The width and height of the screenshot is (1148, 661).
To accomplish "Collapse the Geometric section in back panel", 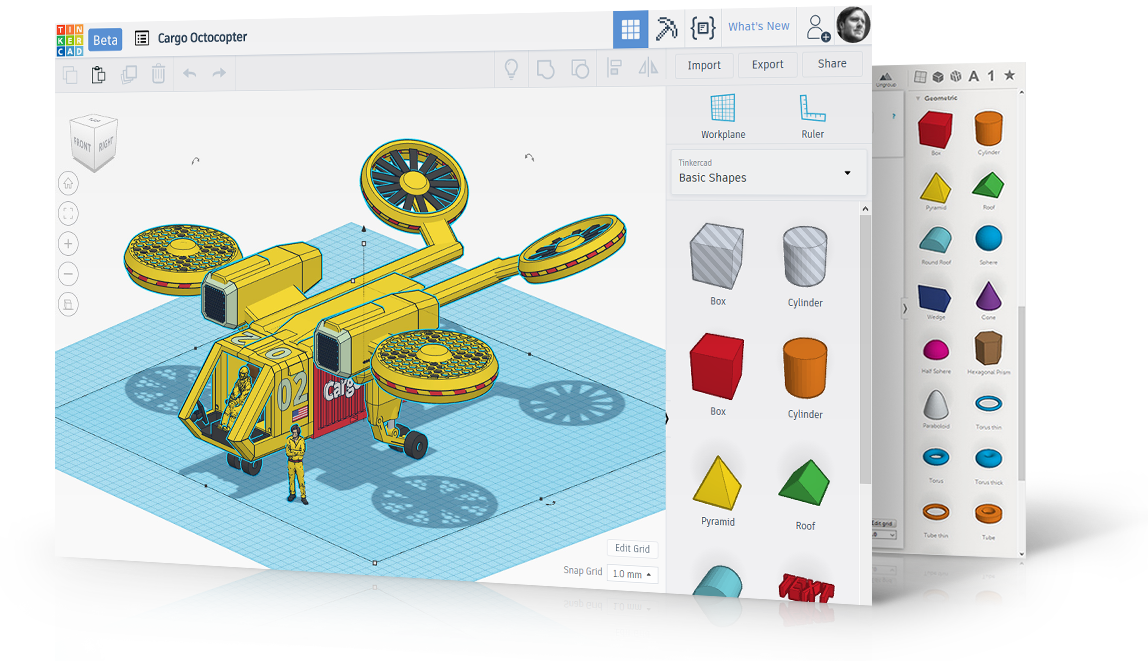I will point(918,98).
